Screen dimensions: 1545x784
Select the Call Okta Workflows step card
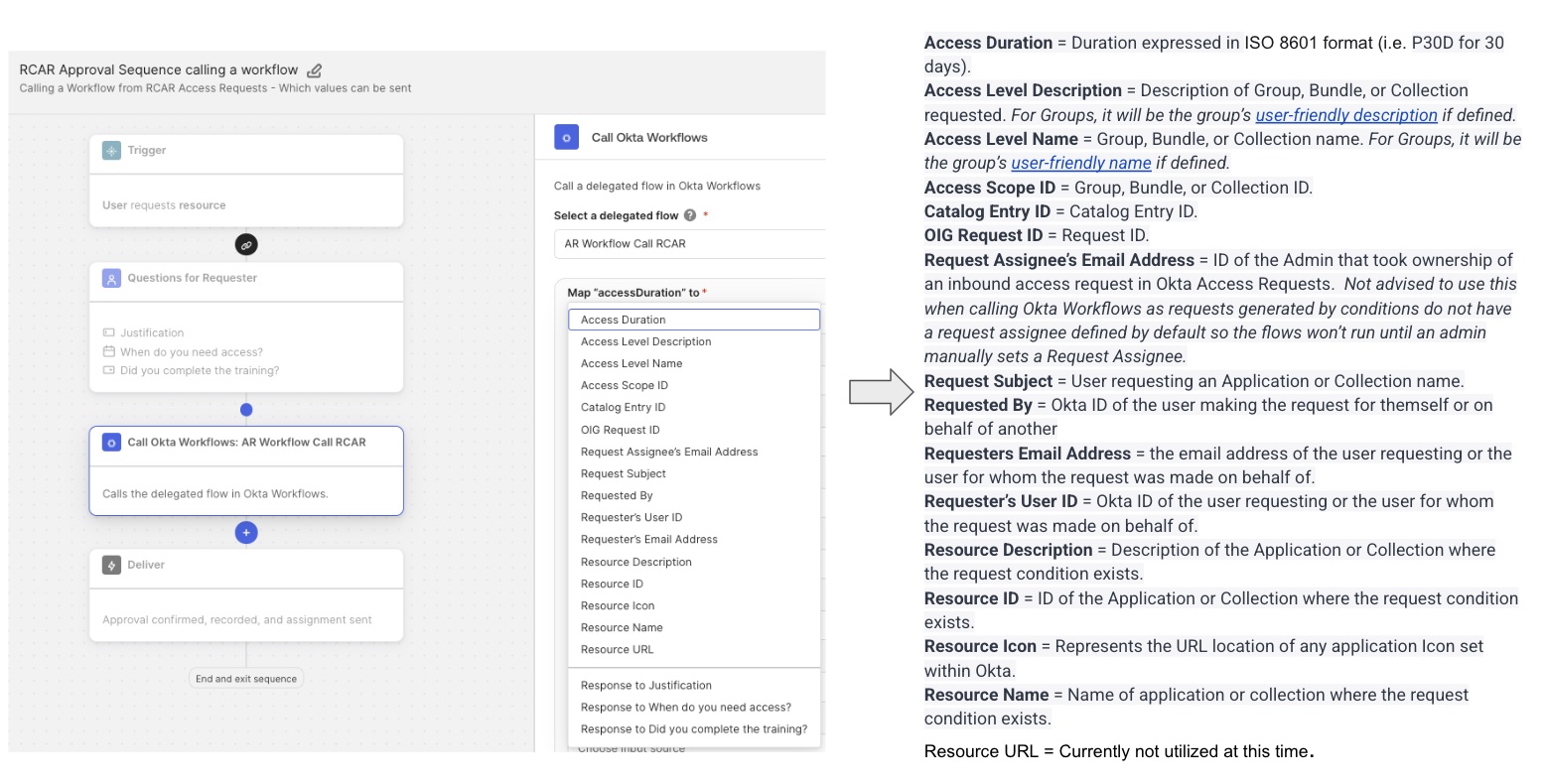(246, 471)
